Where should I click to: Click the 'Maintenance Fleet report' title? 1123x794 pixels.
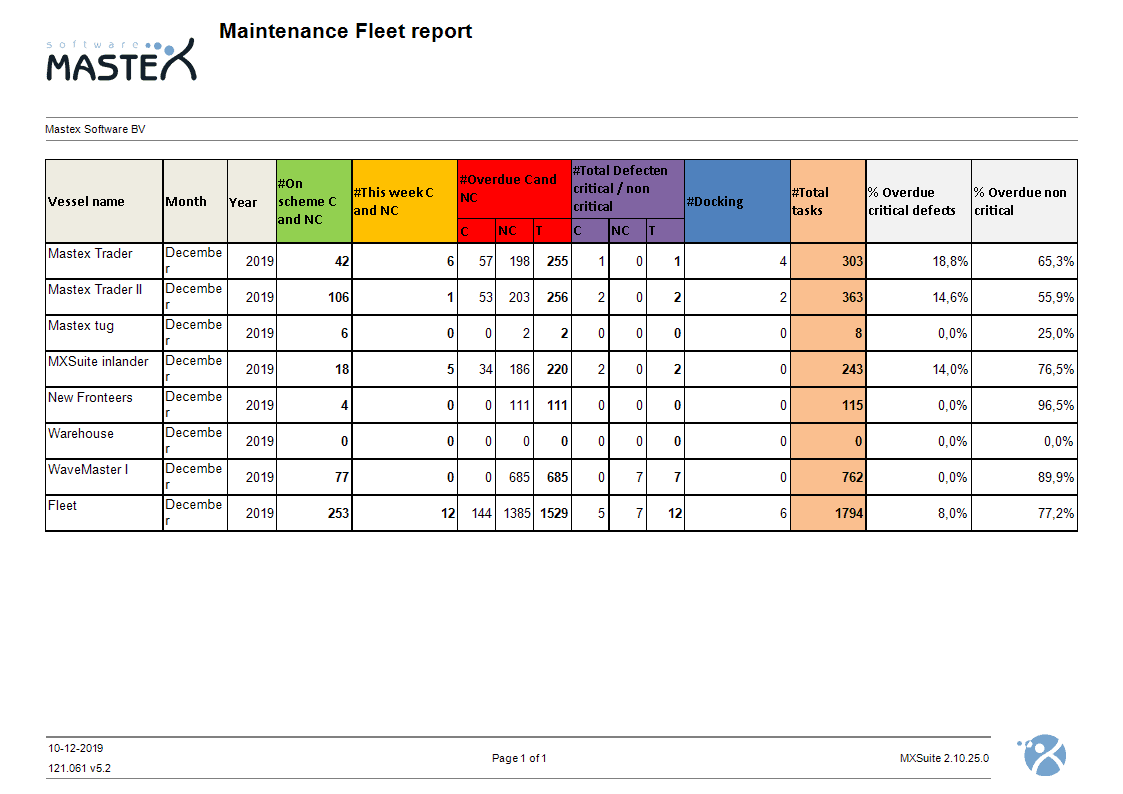345,31
